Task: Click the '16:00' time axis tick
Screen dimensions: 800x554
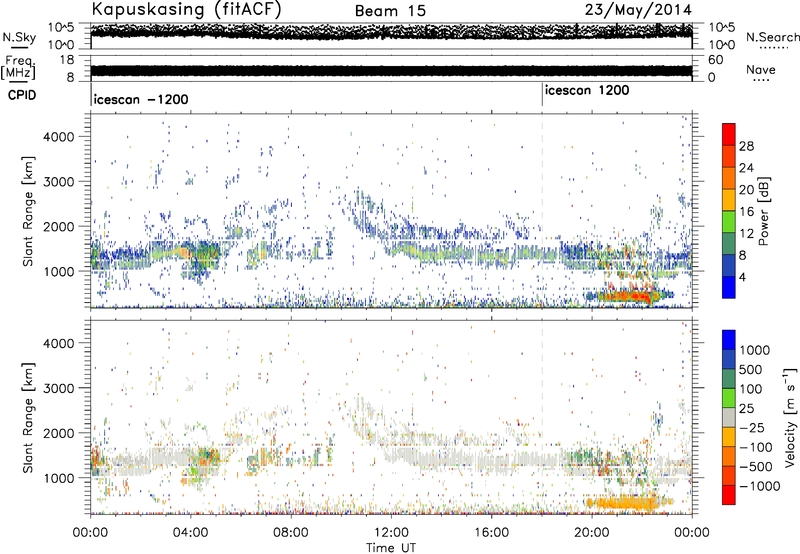Action: (491, 533)
